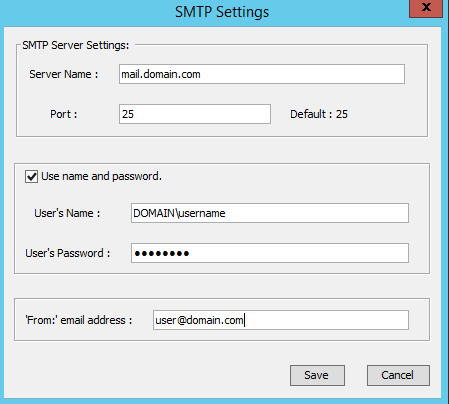
Task: Click the Port number input field
Action: (195, 114)
